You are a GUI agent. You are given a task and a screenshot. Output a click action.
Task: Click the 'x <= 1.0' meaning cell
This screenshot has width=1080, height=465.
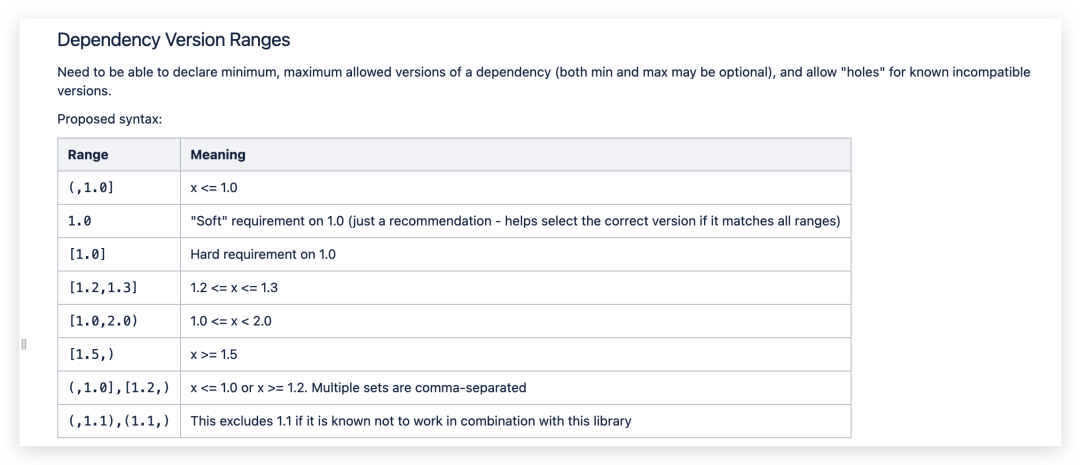point(515,188)
